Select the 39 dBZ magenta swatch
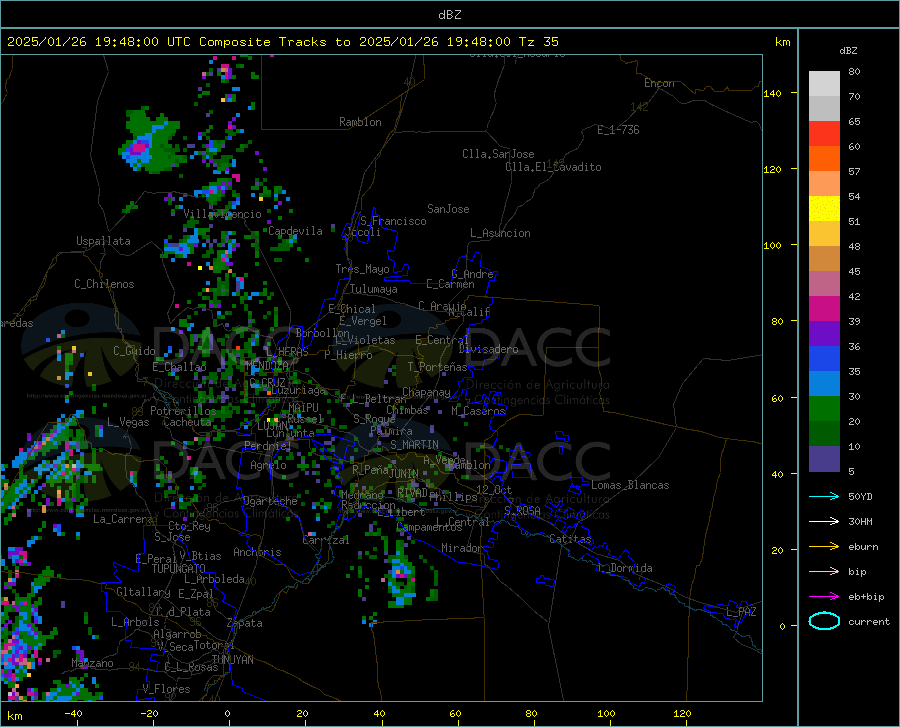This screenshot has width=900, height=727. 824,309
